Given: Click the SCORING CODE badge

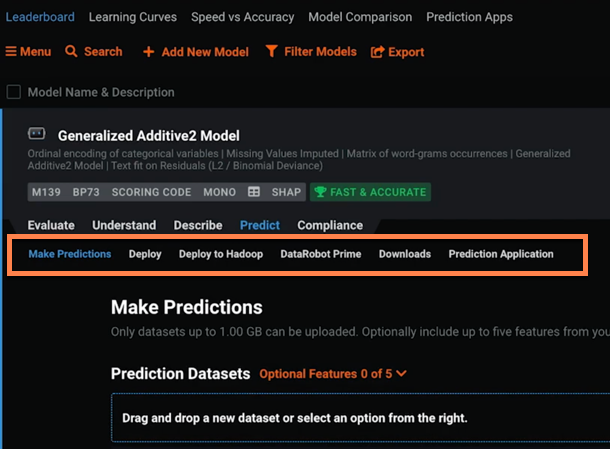Looking at the screenshot, I should [x=151, y=192].
